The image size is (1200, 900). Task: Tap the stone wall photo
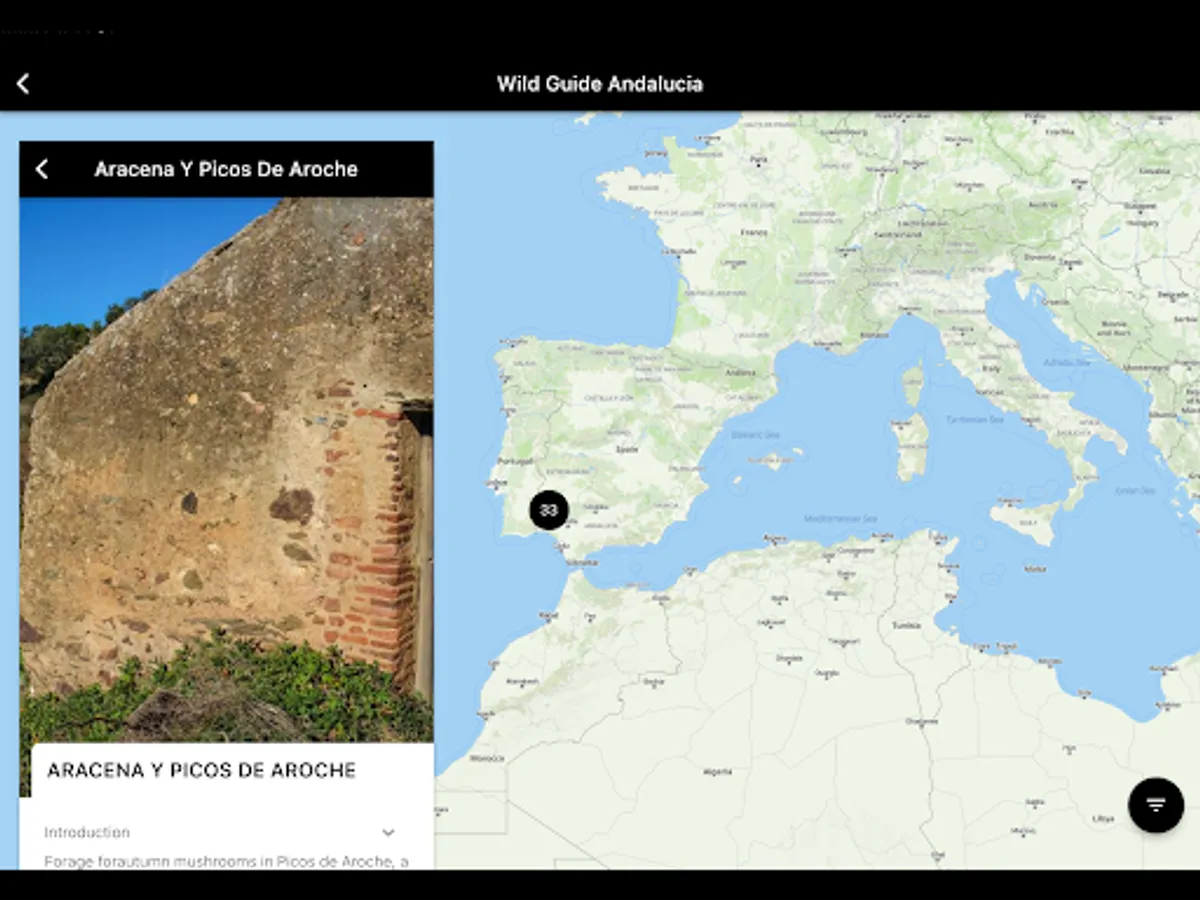(226, 470)
